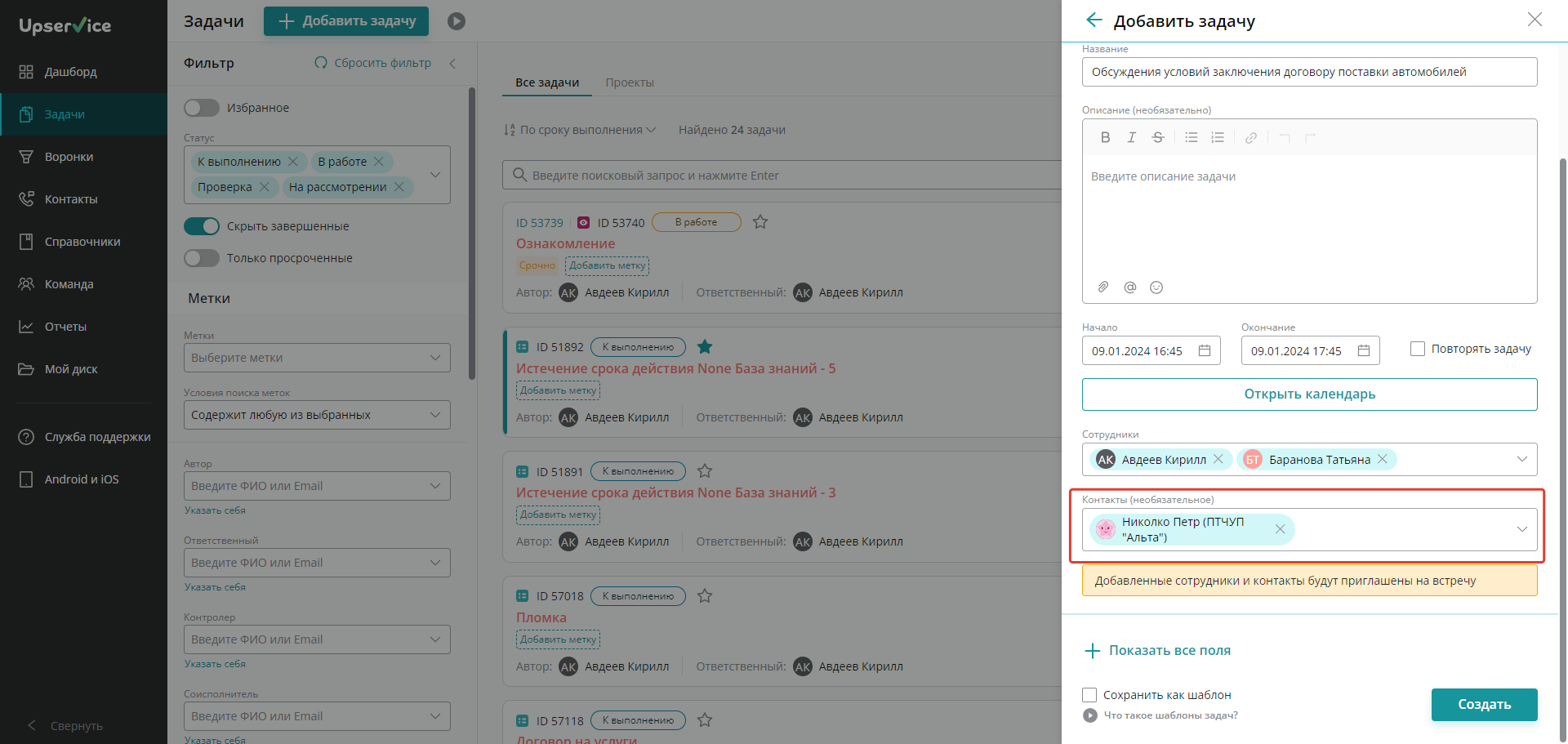The image size is (1568, 744).
Task: Open Контролер filter dropdown
Action: point(317,639)
